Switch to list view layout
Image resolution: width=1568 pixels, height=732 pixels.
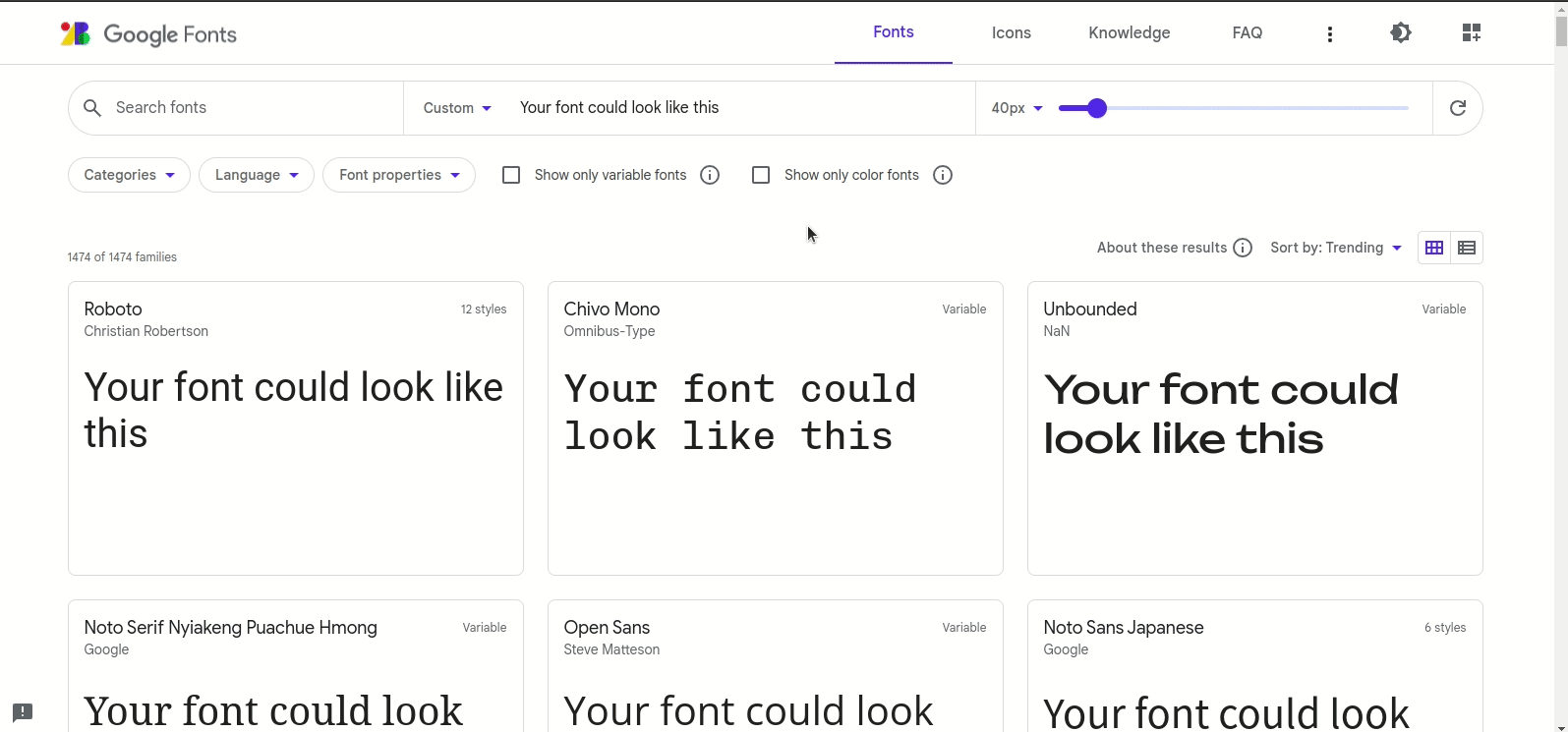click(1467, 248)
